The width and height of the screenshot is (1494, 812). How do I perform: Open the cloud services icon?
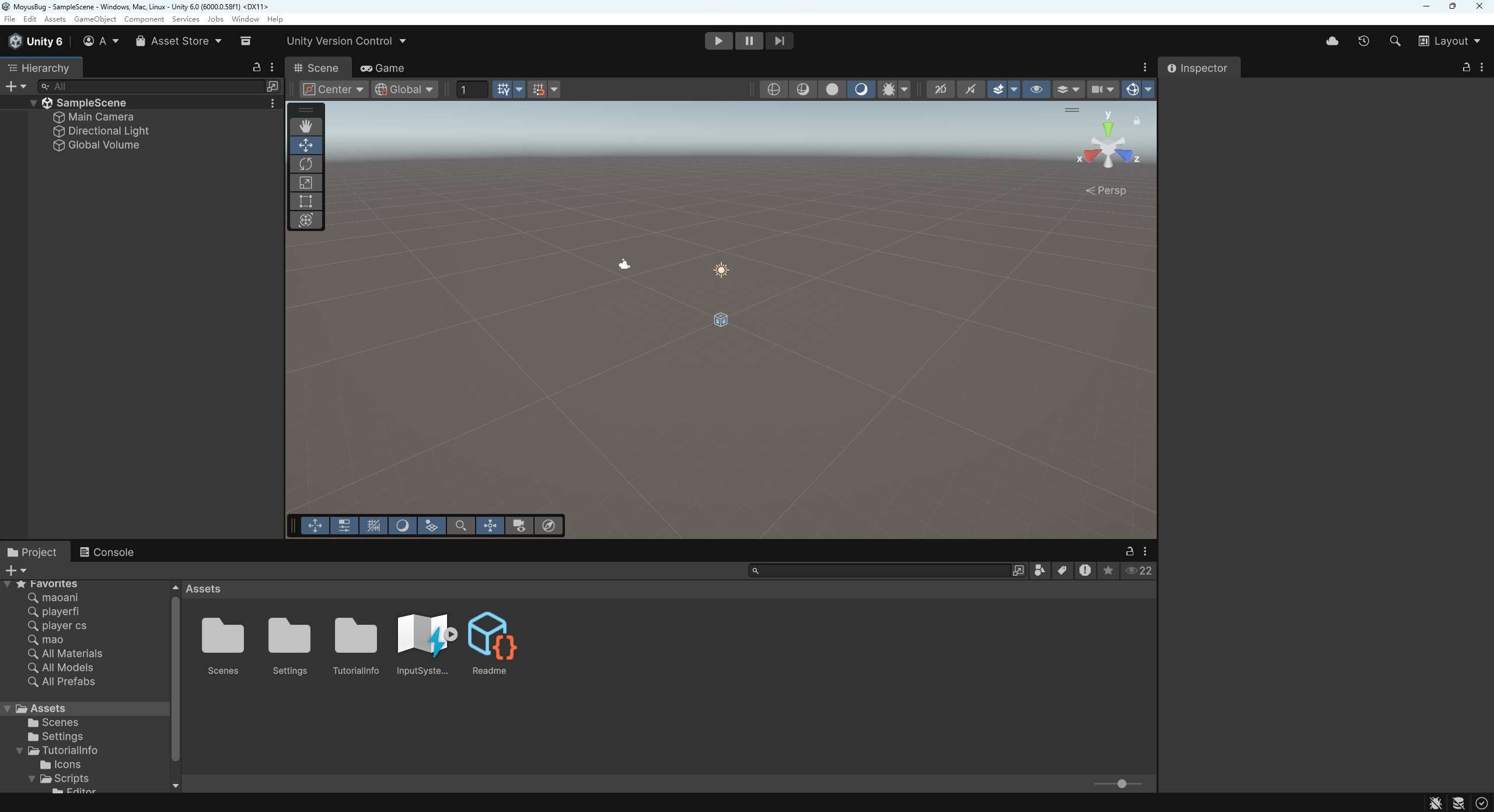coord(1332,41)
